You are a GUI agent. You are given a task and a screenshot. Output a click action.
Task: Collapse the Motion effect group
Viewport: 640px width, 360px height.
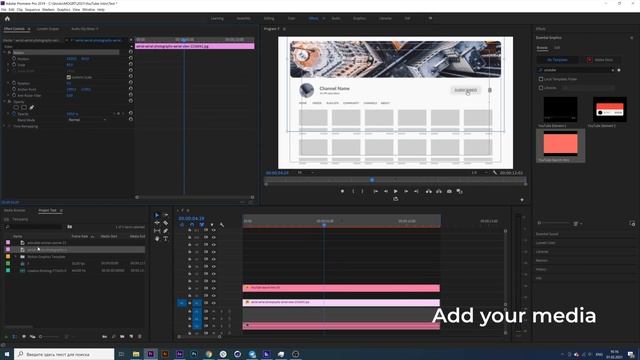[x=4, y=53]
